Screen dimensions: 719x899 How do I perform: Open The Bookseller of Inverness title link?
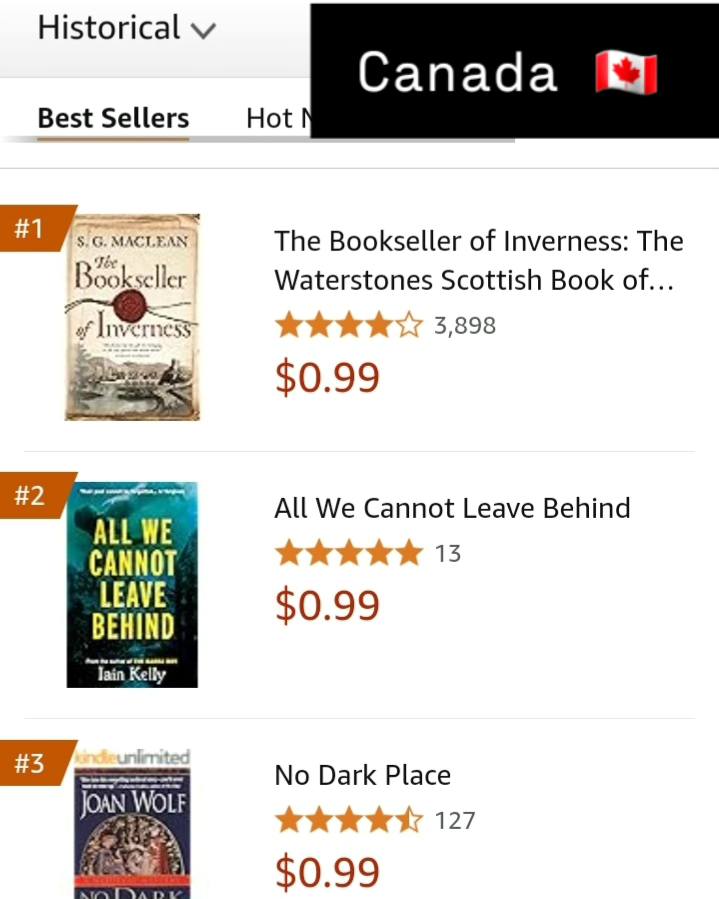[x=478, y=260]
